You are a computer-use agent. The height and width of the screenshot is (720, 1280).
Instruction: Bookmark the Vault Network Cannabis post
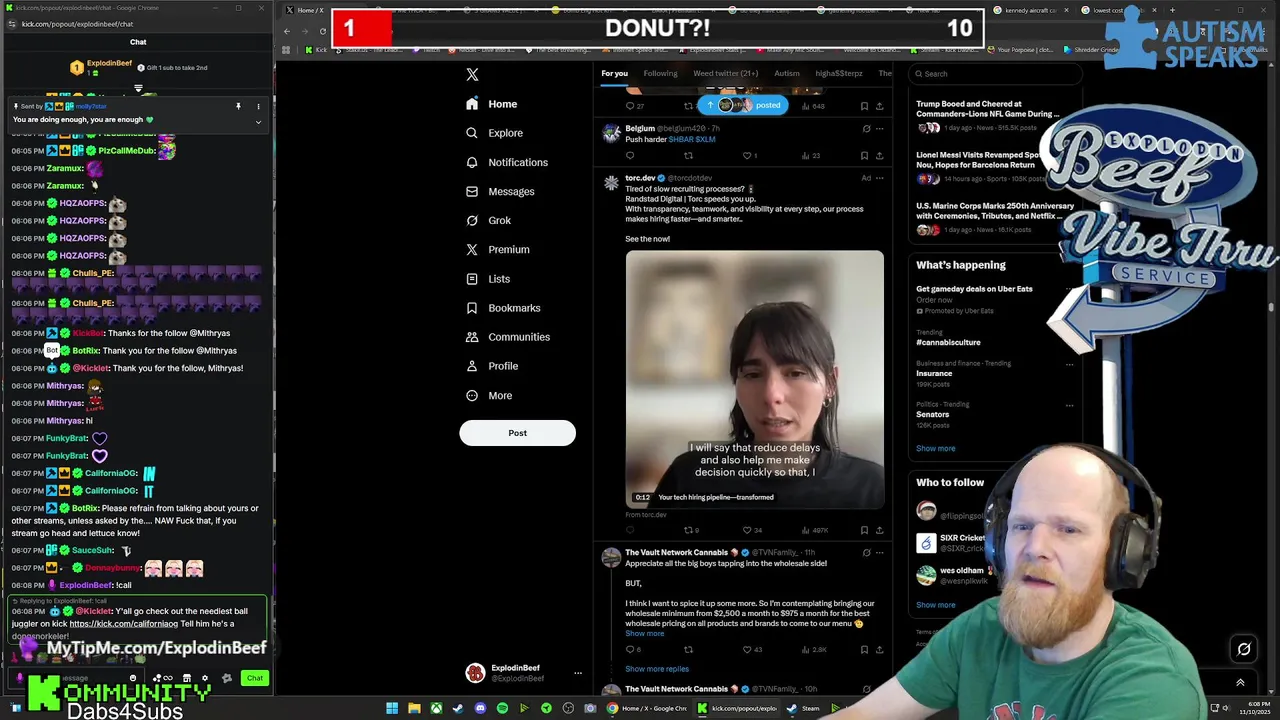pos(864,649)
